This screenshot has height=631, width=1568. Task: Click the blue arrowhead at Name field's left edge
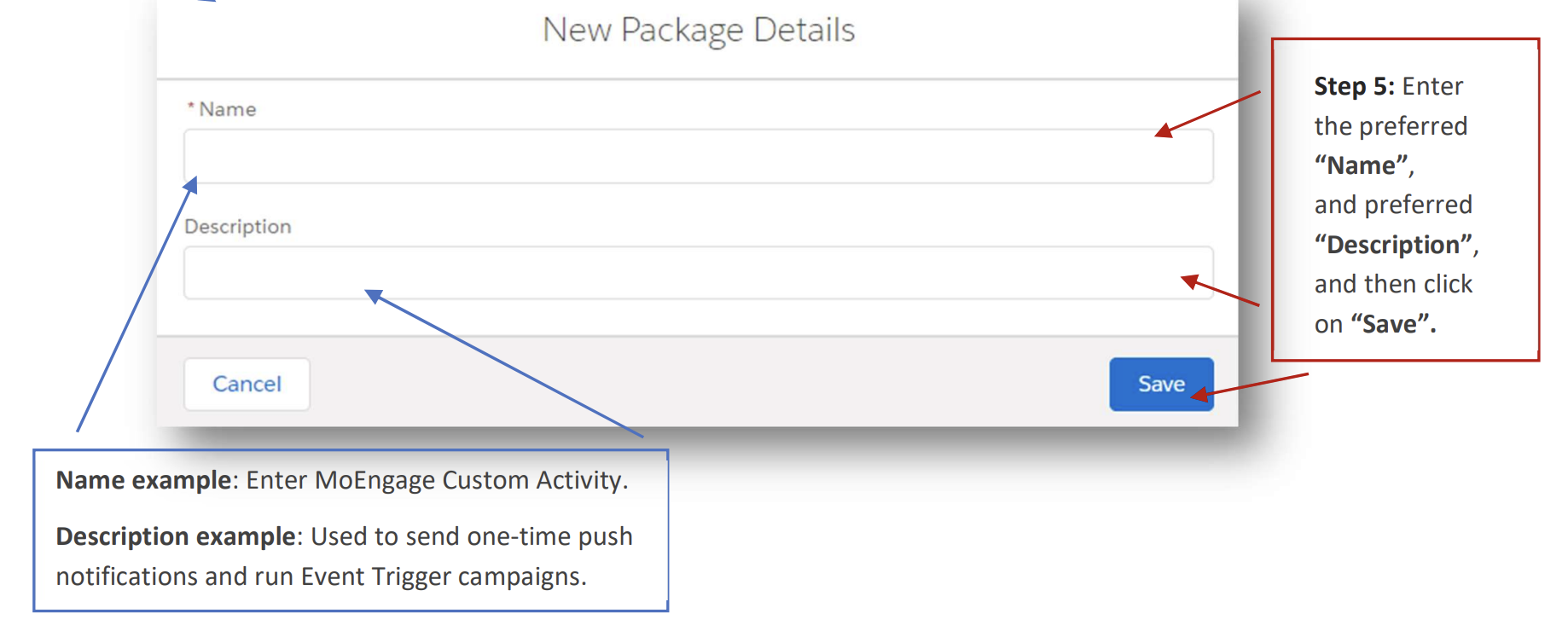point(191,185)
